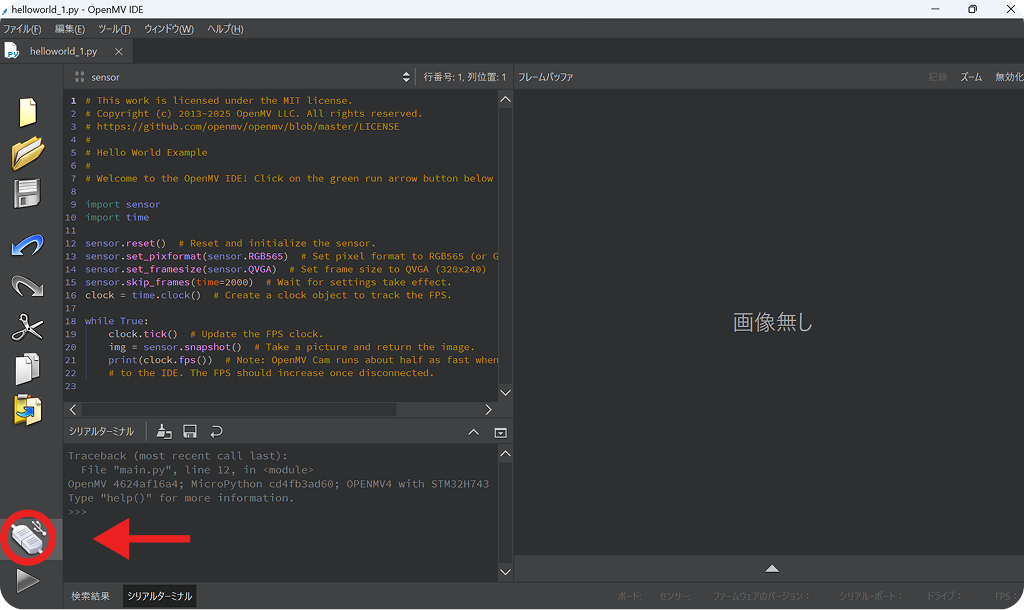Undo the last edit with the blue arrow
Viewport: 1024px width, 610px height.
point(27,245)
